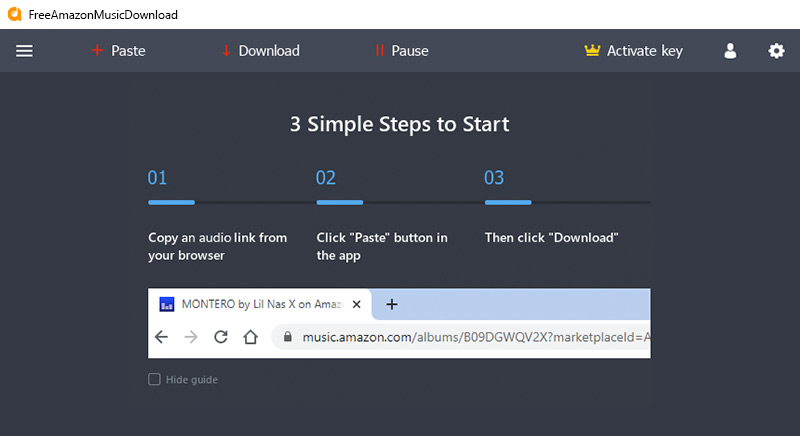Screen dimensions: 800x436
Task: Click the red plus icon beside Paste
Action: click(x=97, y=50)
